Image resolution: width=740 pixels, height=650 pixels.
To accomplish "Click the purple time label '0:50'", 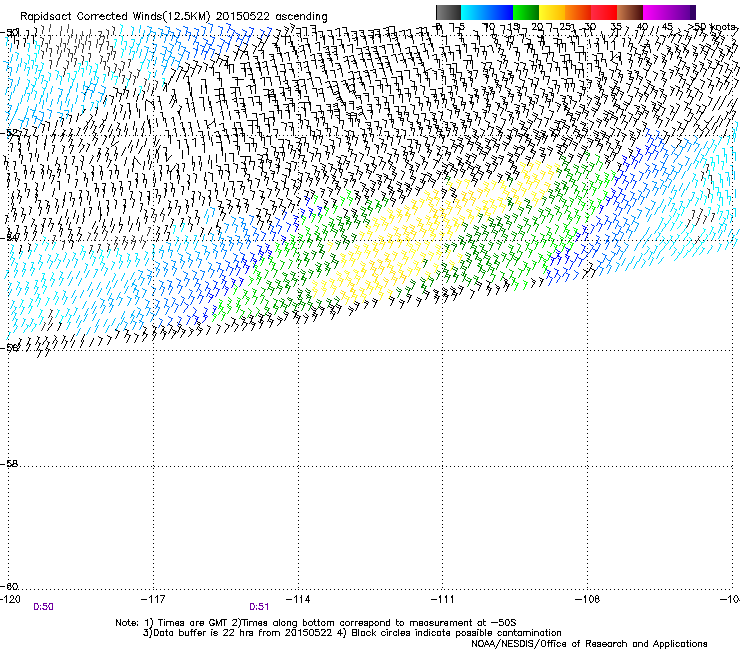I will click(43, 607).
